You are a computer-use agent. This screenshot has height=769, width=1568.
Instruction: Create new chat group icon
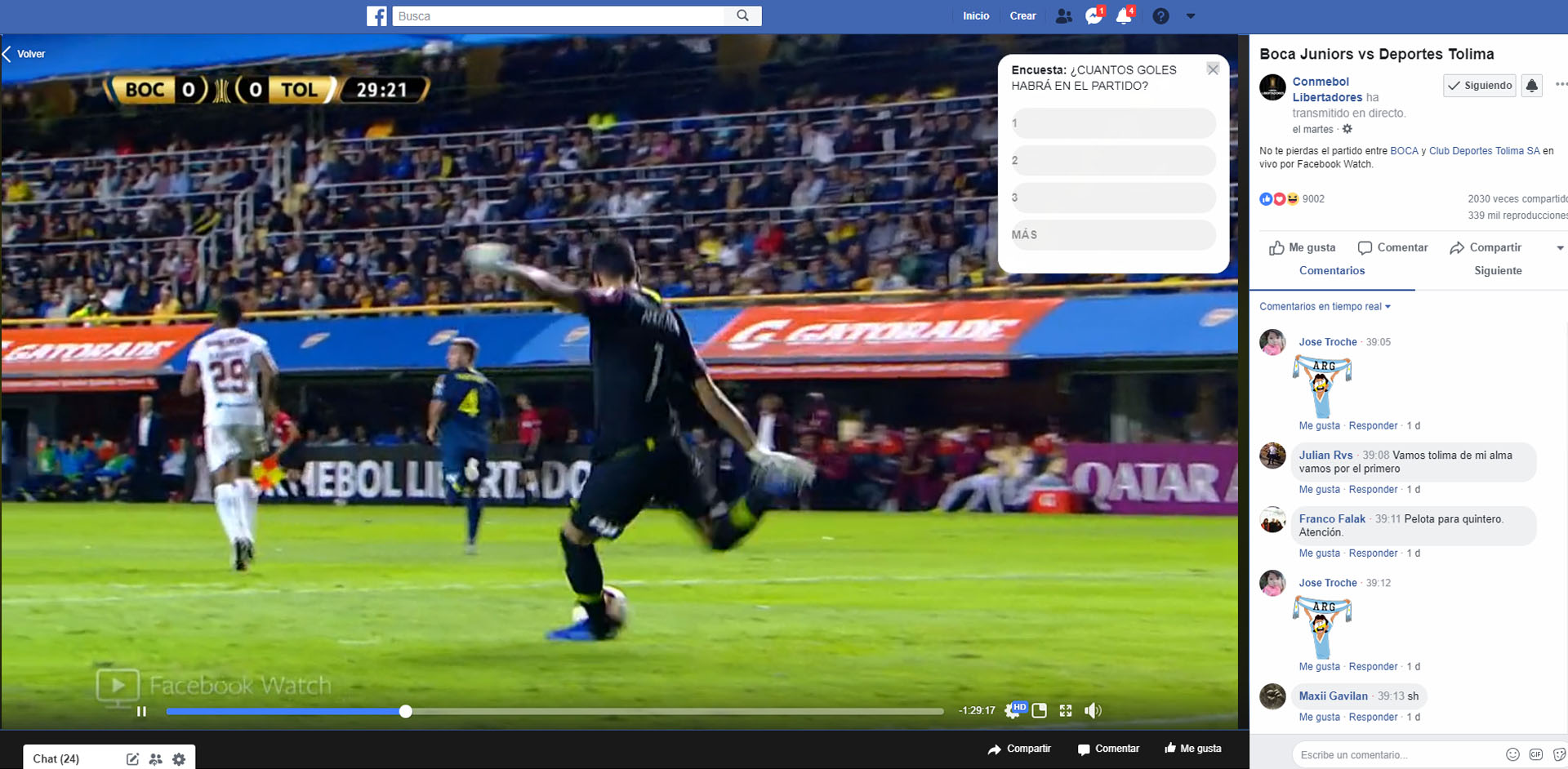[155, 759]
